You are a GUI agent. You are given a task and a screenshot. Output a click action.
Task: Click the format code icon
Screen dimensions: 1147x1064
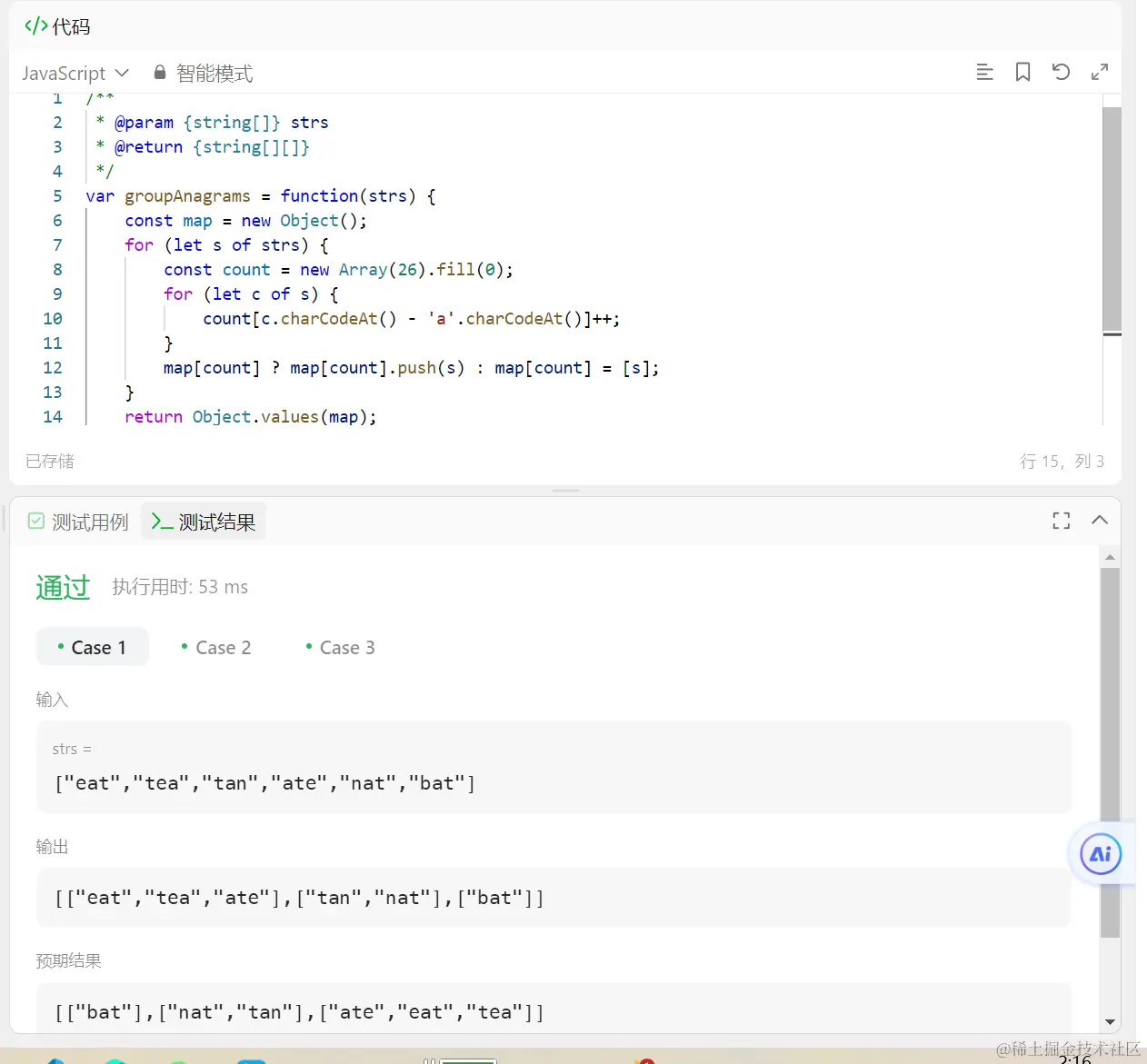pyautogui.click(x=984, y=72)
